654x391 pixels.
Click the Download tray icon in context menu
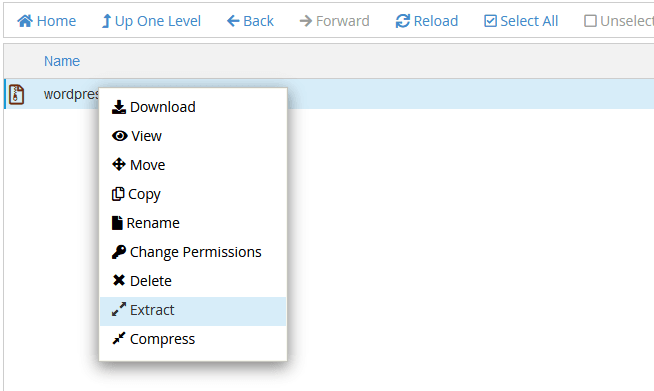[x=119, y=107]
